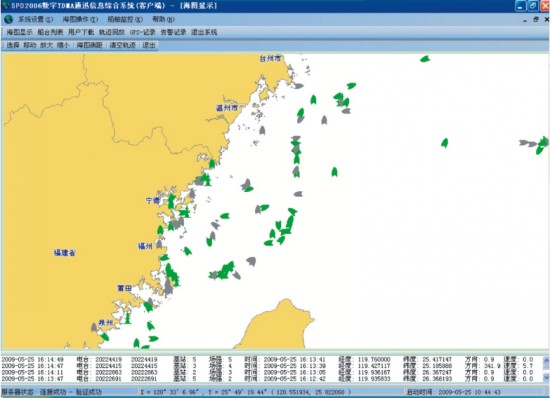Open the 船舶监控 menu

coord(125,19)
